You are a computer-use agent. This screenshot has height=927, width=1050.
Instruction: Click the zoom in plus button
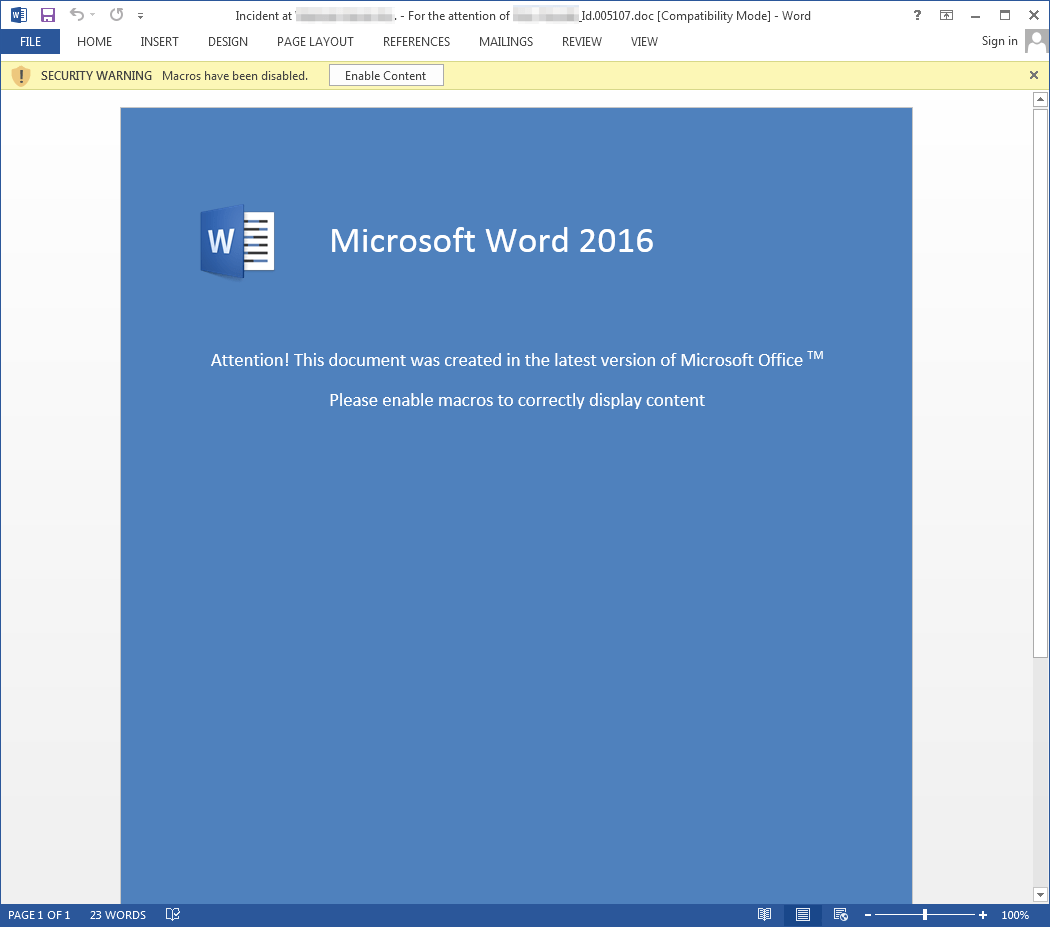click(x=982, y=915)
